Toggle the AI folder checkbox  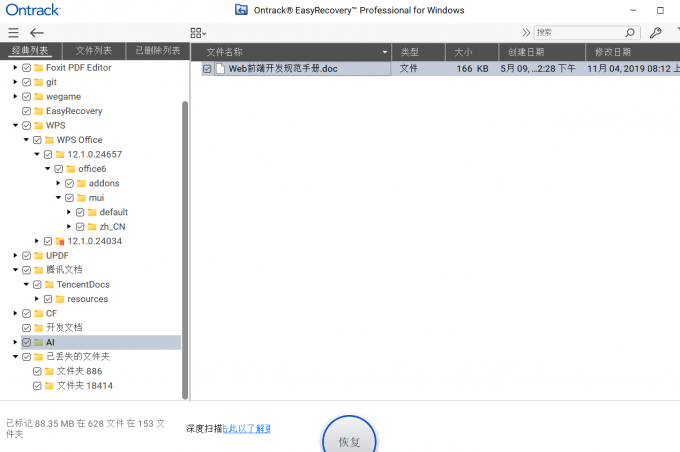click(26, 342)
